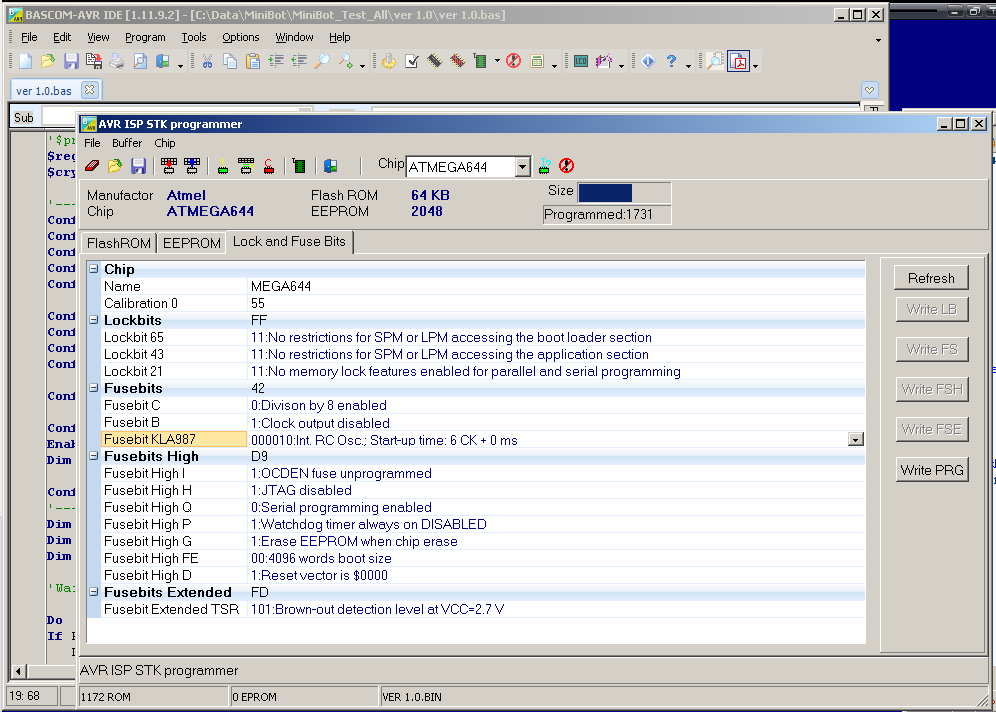Open the Fusebit KLA987 value dropdown arrow
The height and width of the screenshot is (712, 996).
tap(855, 439)
